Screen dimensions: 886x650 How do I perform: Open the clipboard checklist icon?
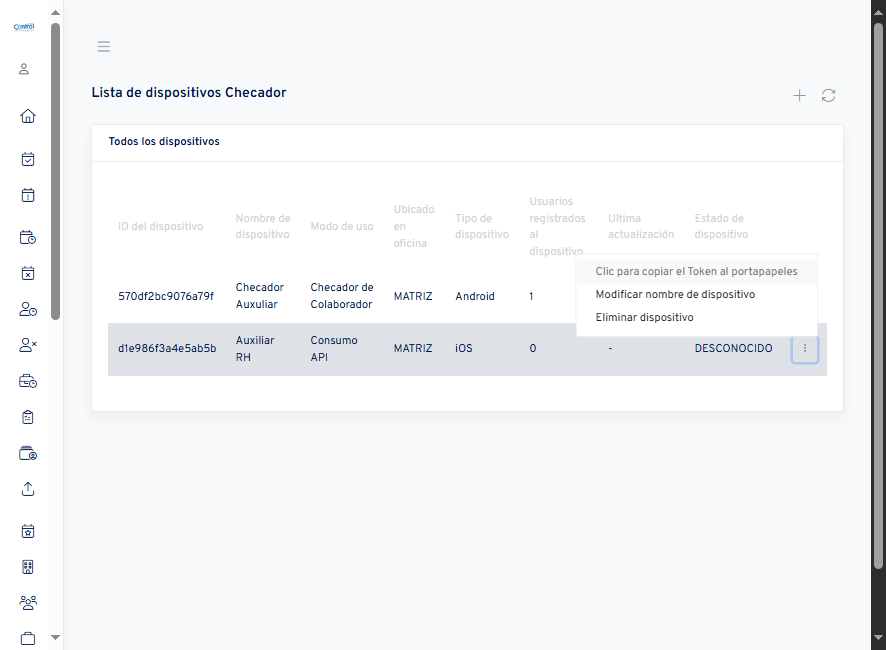[x=28, y=417]
